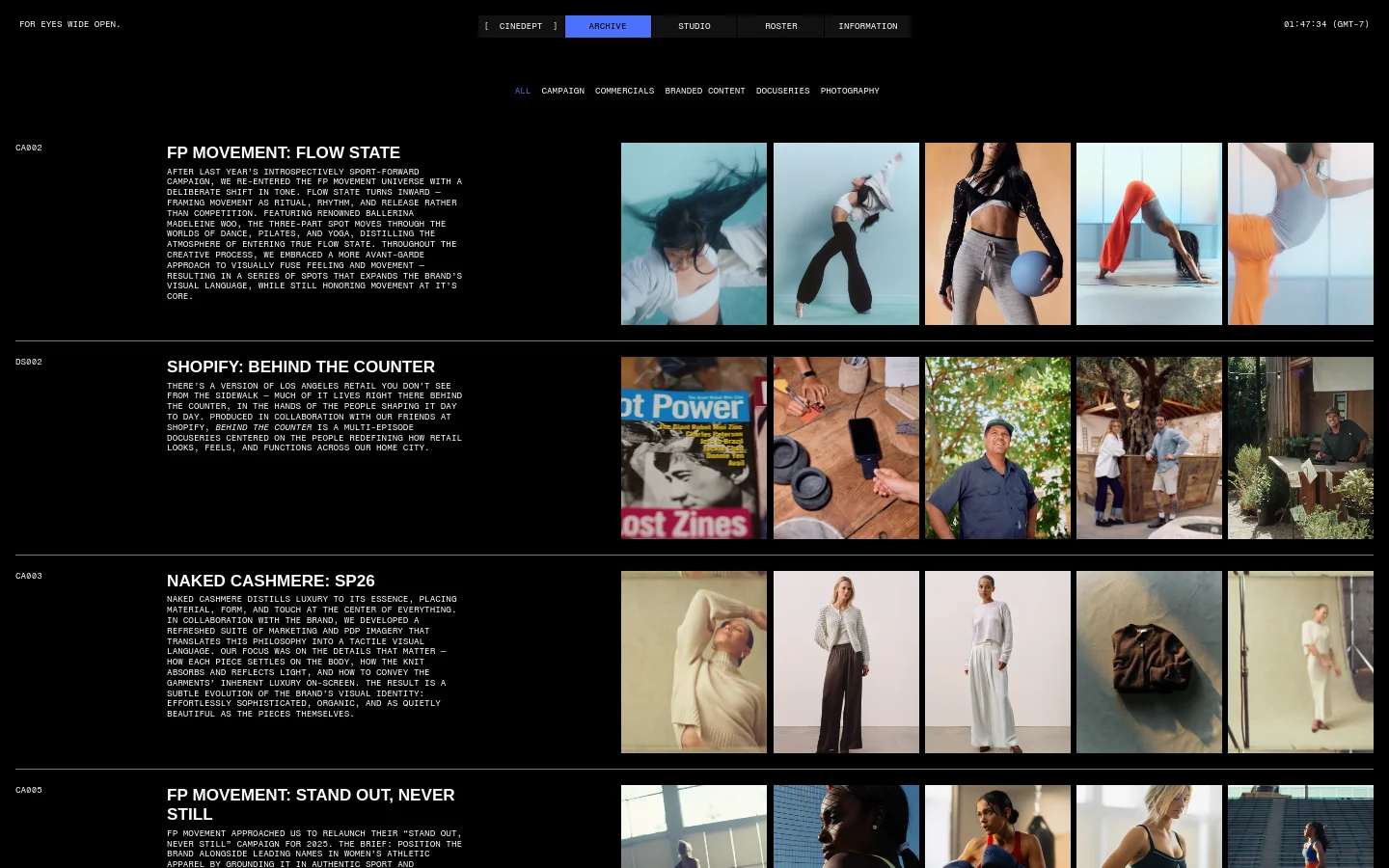The height and width of the screenshot is (868, 1389).
Task: Open Shopify thumbnail of man in green cap
Action: click(x=997, y=448)
